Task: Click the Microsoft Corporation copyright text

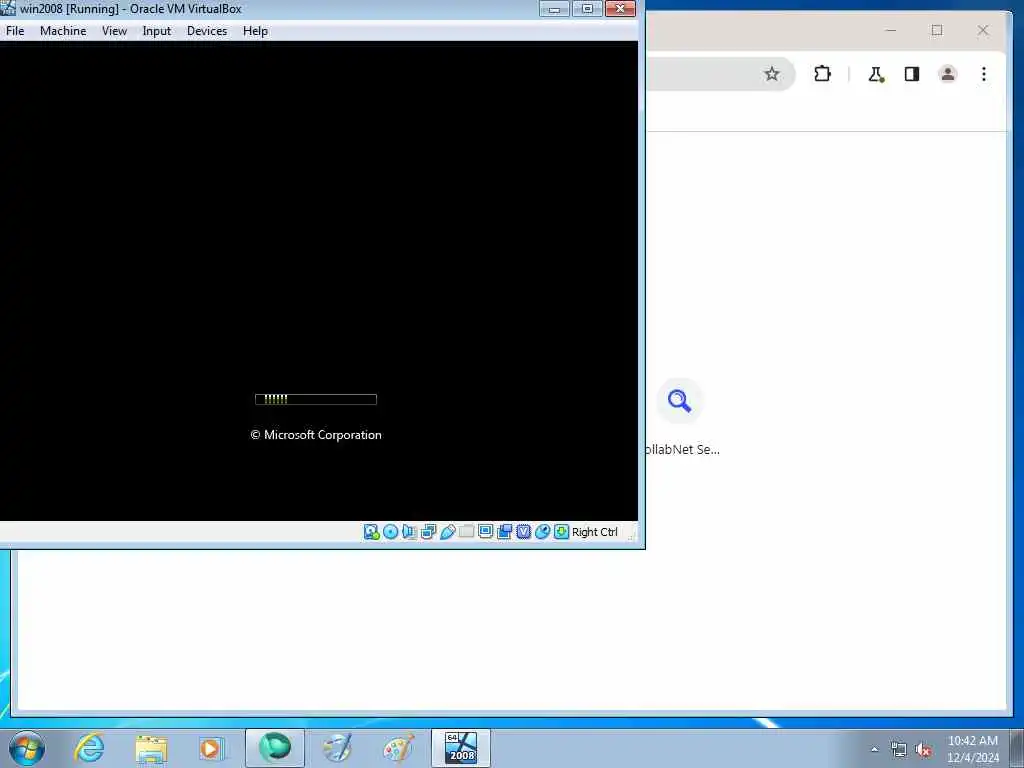Action: point(316,435)
